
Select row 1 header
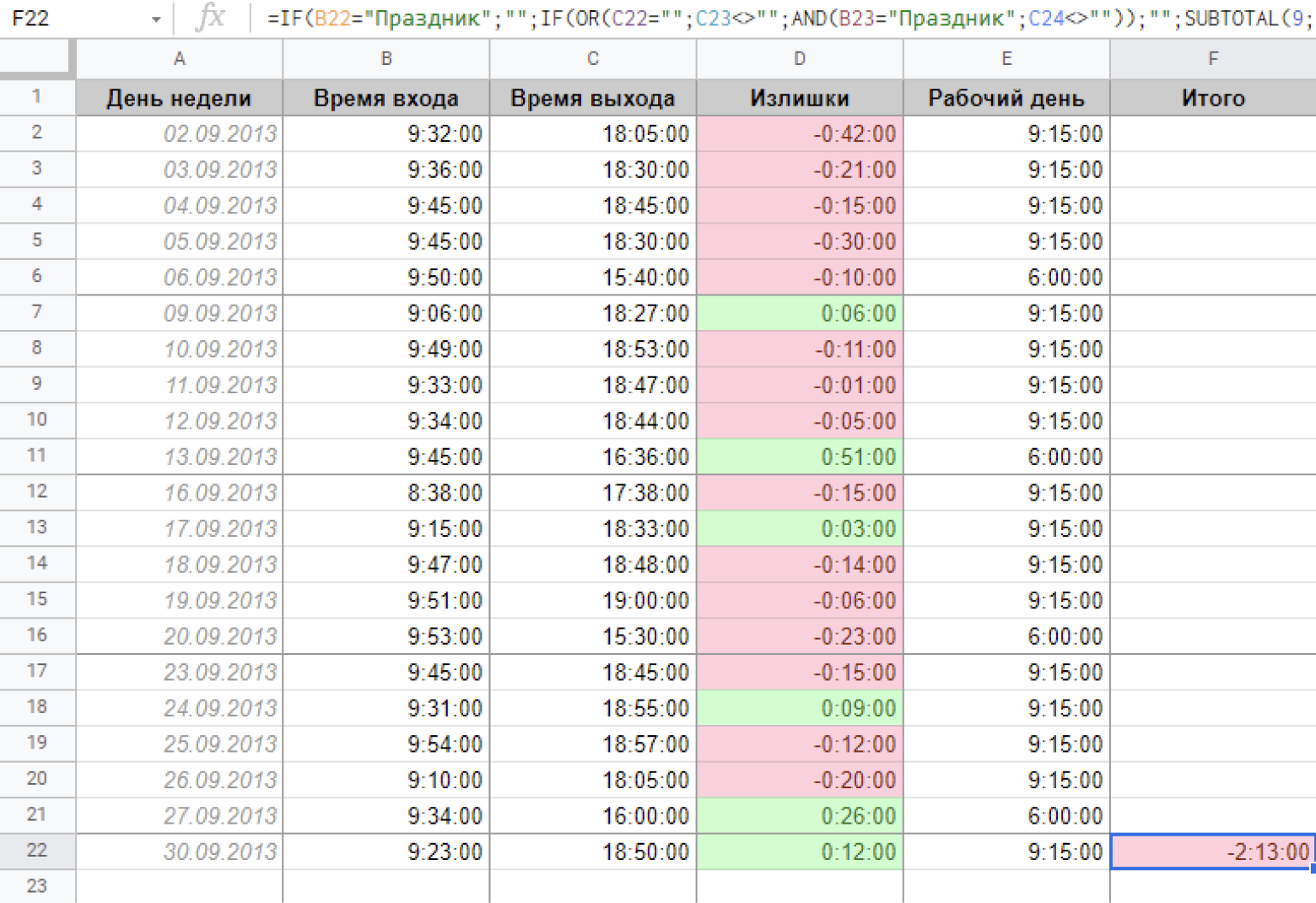pyautogui.click(x=37, y=97)
